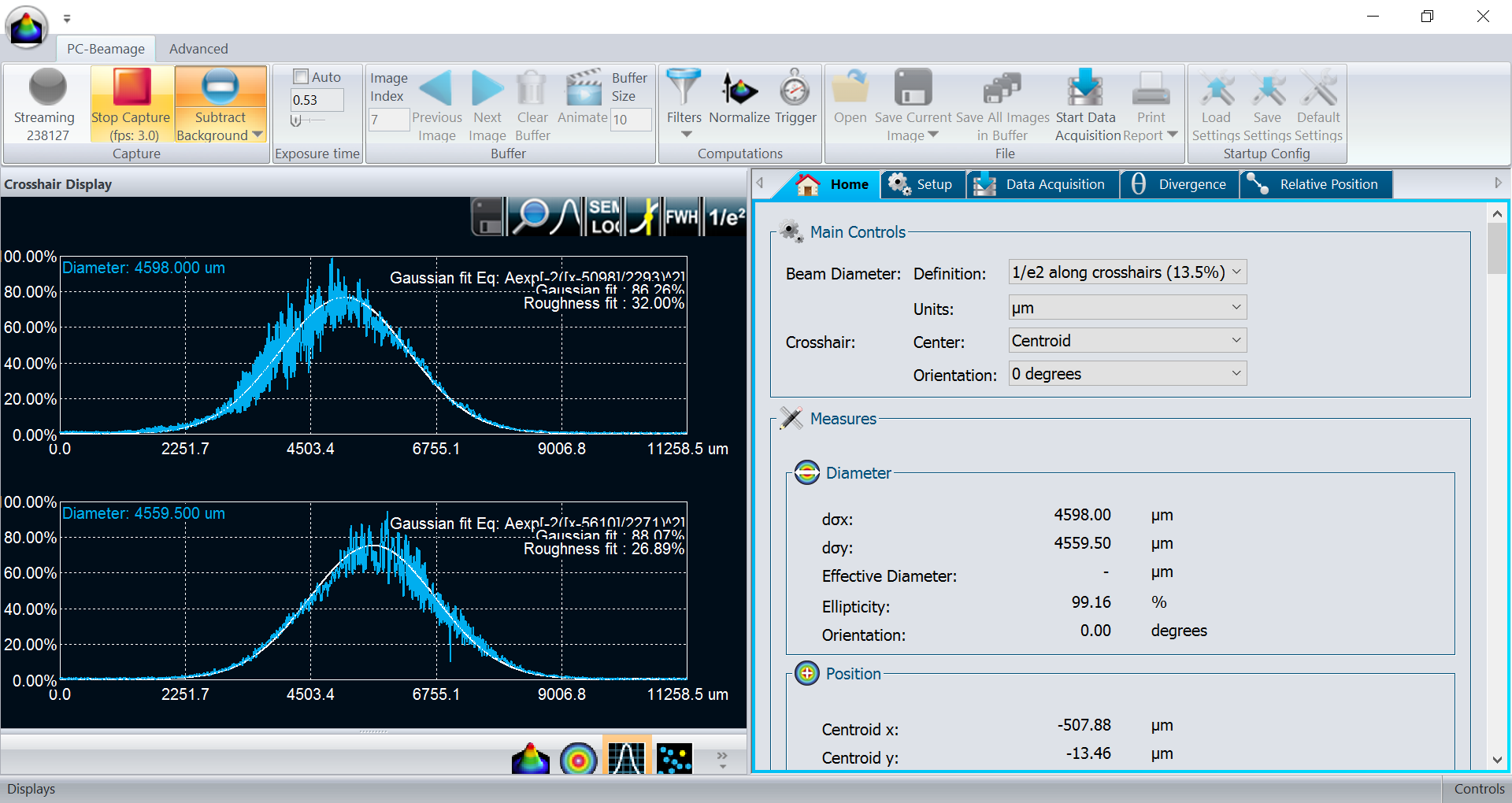Viewport: 1512px width, 803px height.
Task: Expand the Beam Diameter Definition dropdown
Action: 1127,272
